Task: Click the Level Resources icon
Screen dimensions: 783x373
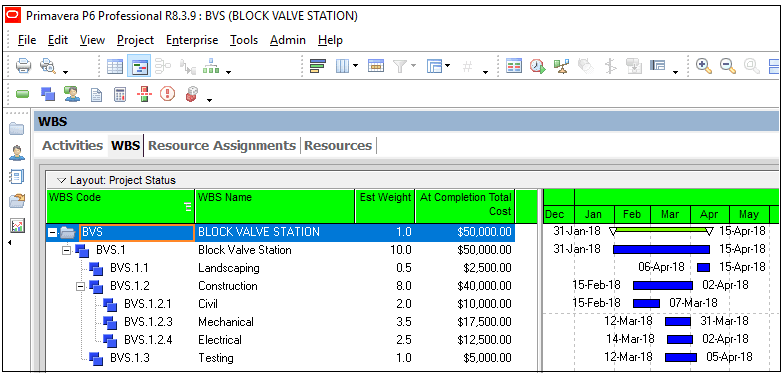Action: coord(561,66)
